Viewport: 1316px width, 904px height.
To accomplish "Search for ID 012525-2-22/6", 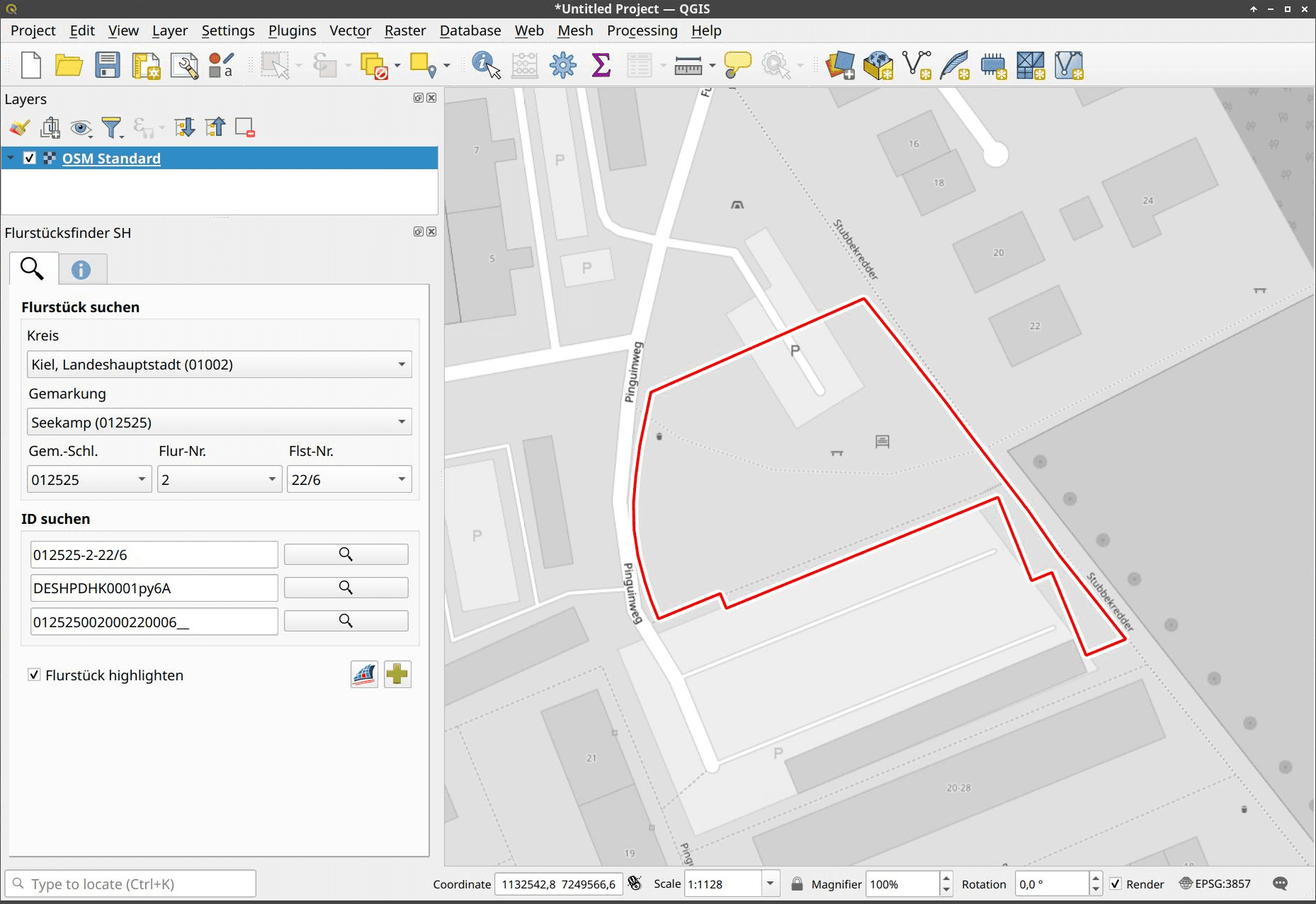I will (346, 554).
